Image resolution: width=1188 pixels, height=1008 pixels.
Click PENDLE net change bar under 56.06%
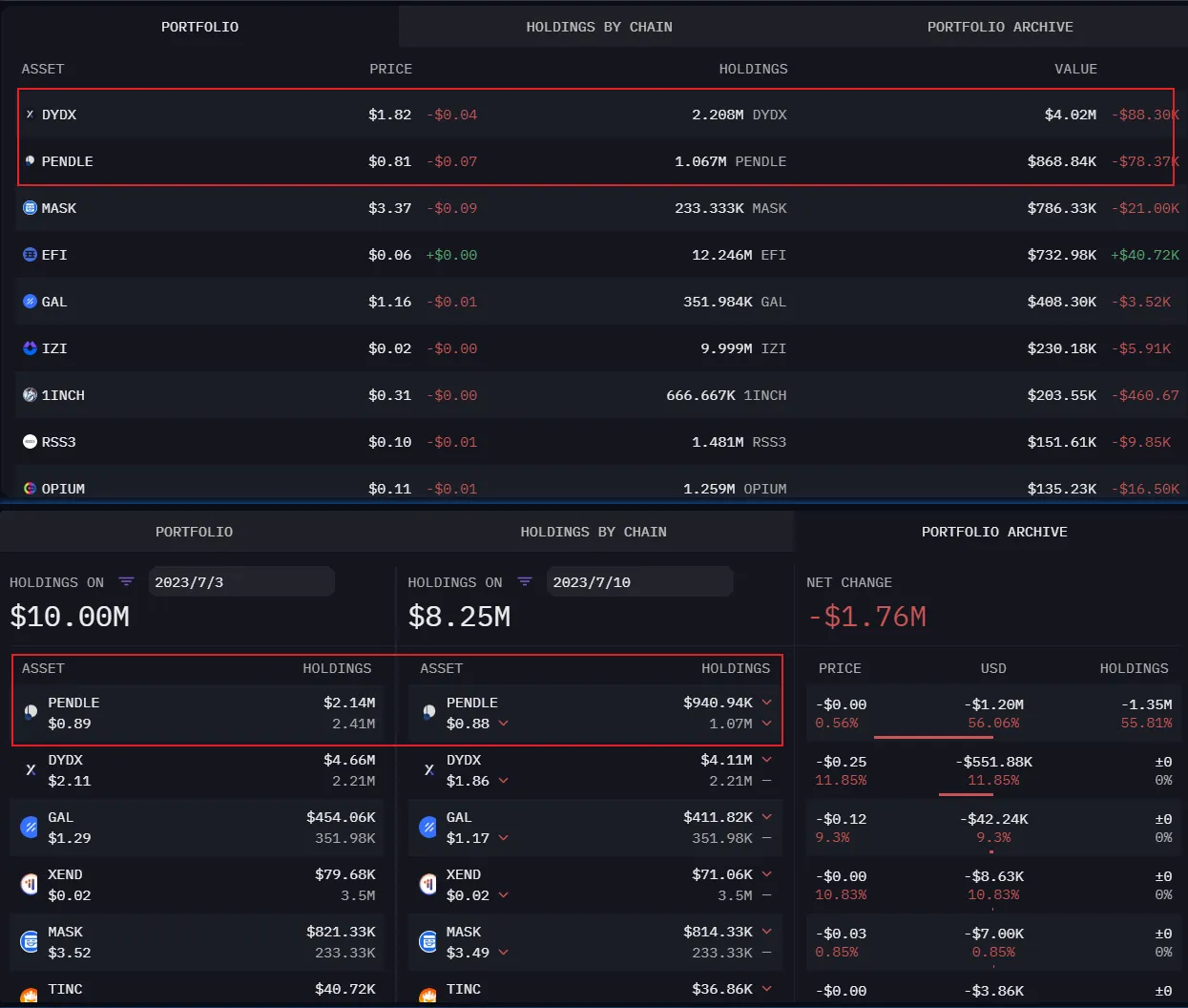(x=933, y=737)
